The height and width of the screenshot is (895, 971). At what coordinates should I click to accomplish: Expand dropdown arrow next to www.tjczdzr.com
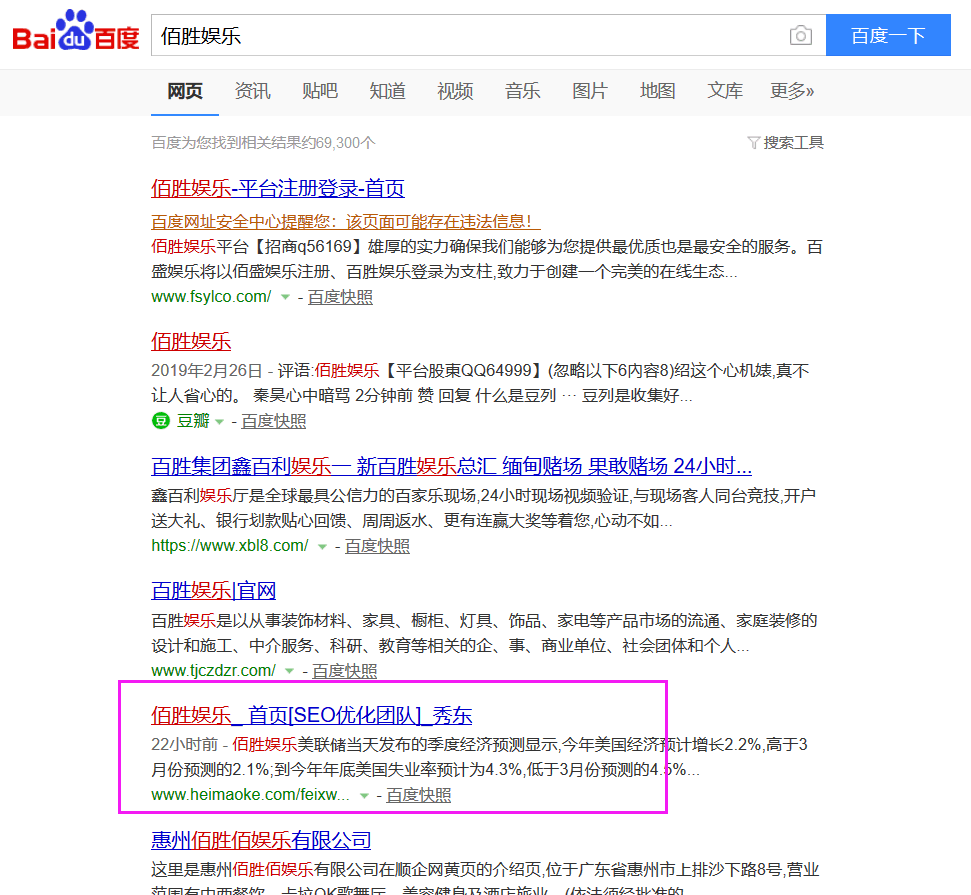click(x=289, y=671)
